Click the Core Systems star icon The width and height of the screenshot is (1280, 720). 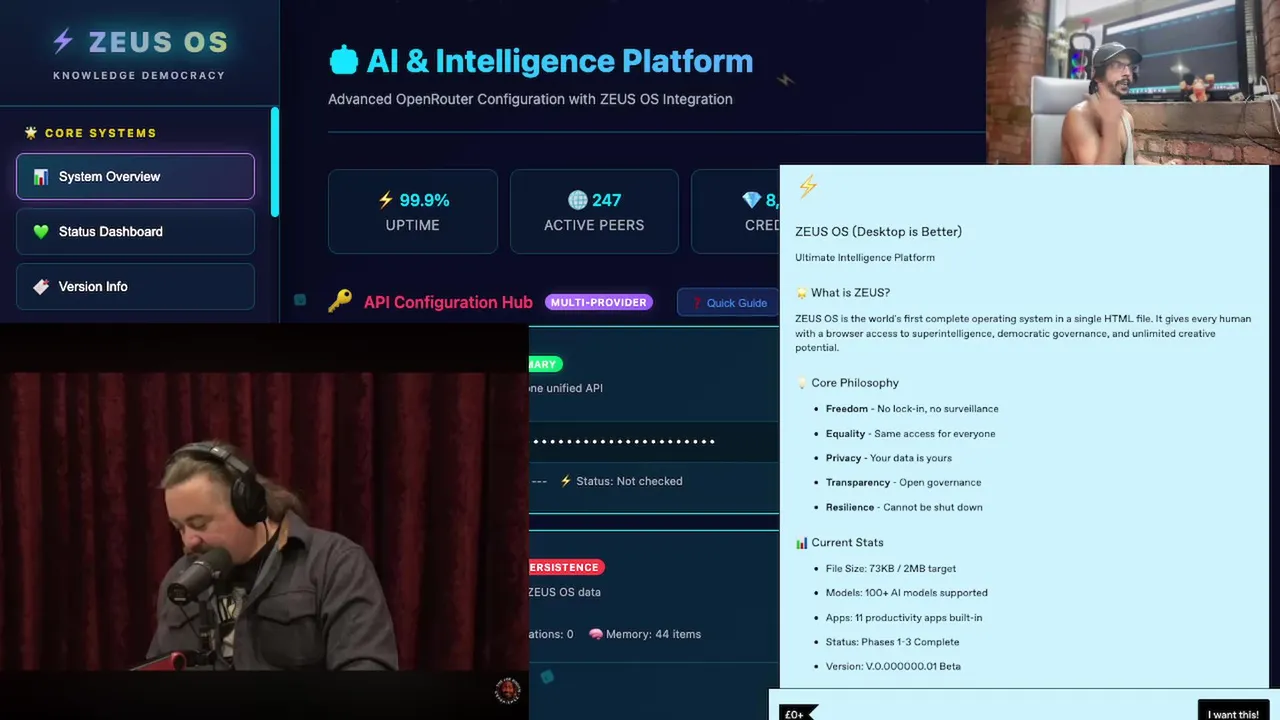(x=31, y=132)
